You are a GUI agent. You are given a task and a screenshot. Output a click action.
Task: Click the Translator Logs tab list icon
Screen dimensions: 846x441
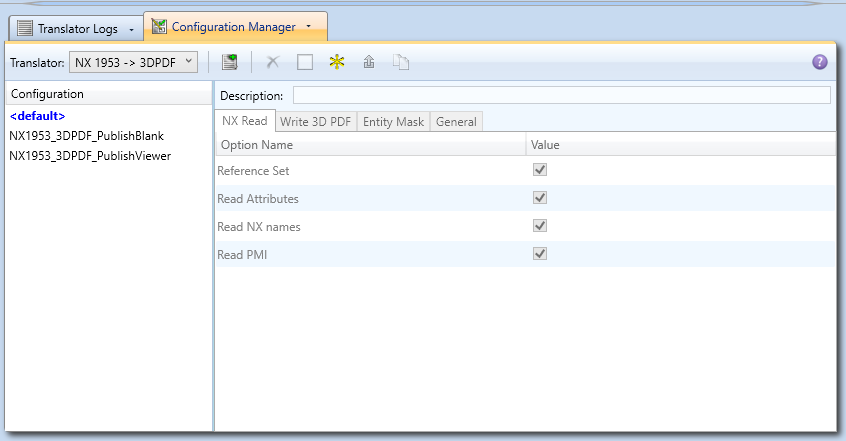click(x=25, y=28)
